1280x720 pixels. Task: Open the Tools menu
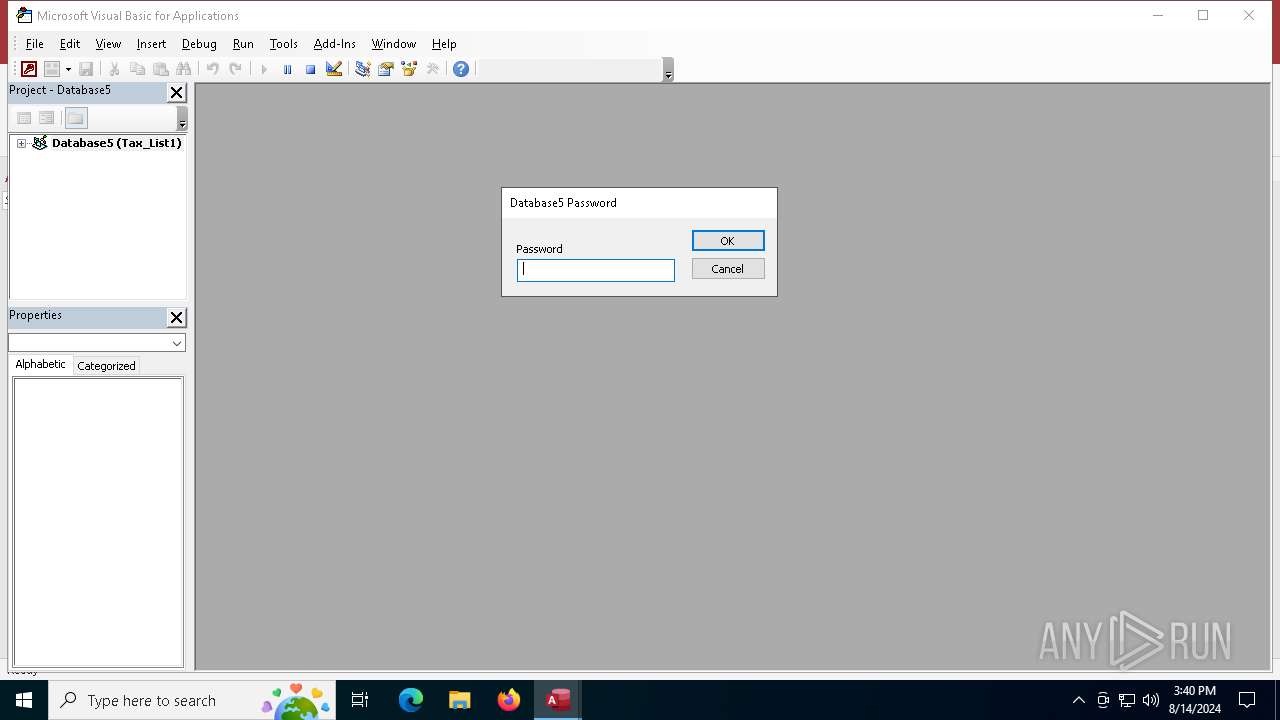[x=284, y=44]
